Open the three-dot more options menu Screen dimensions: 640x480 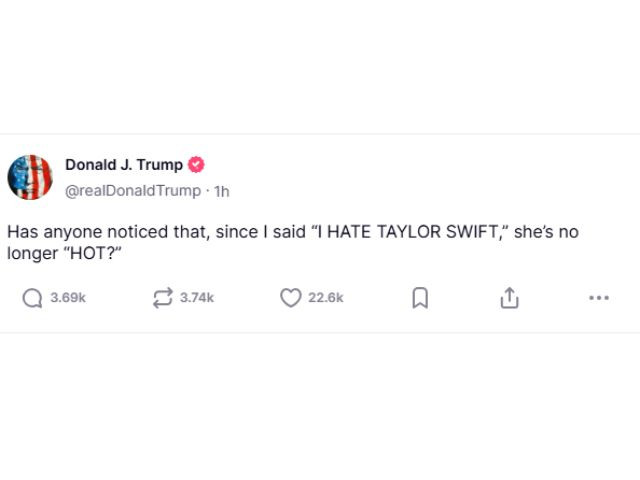coord(599,298)
